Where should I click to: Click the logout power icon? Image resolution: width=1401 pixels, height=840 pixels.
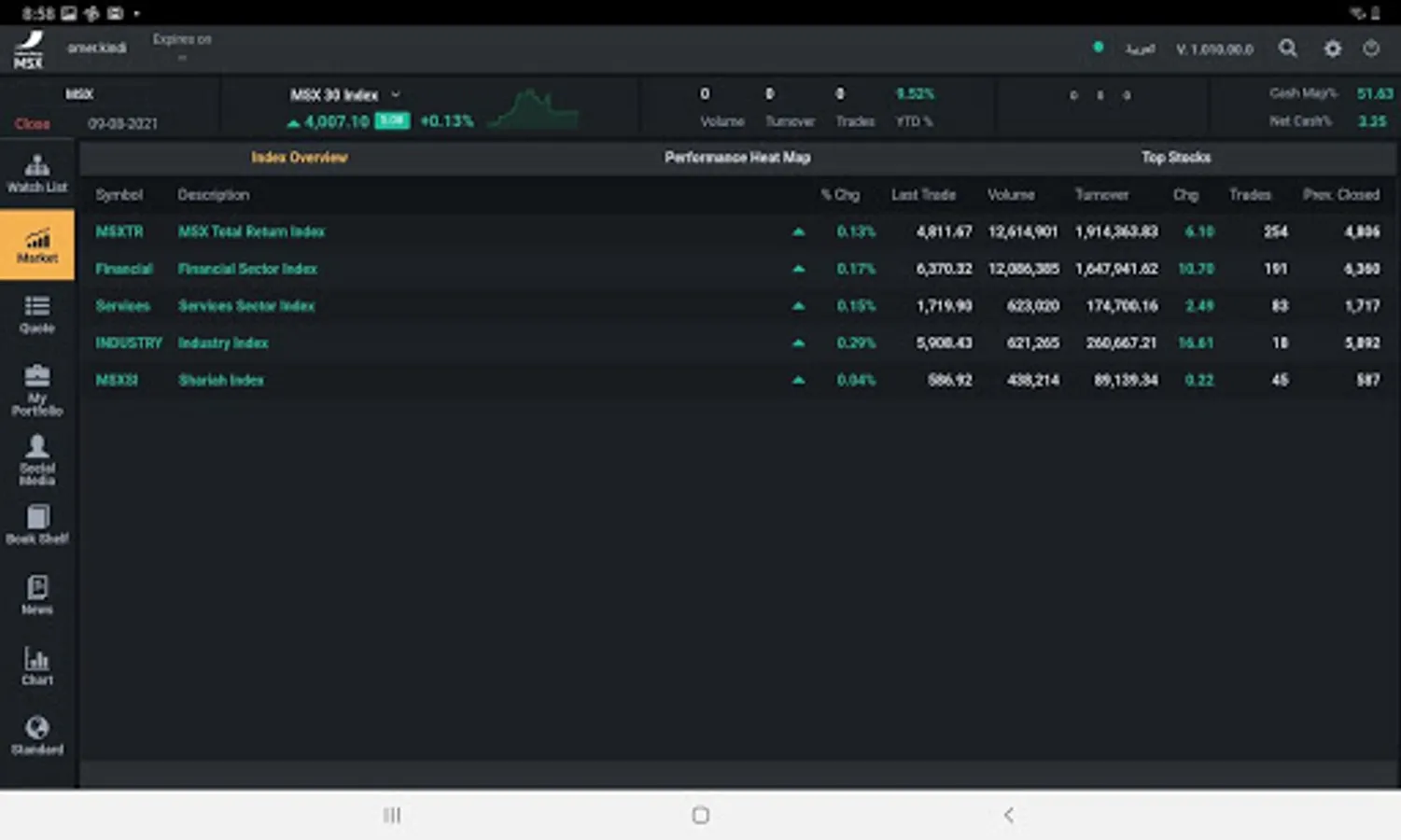1371,49
